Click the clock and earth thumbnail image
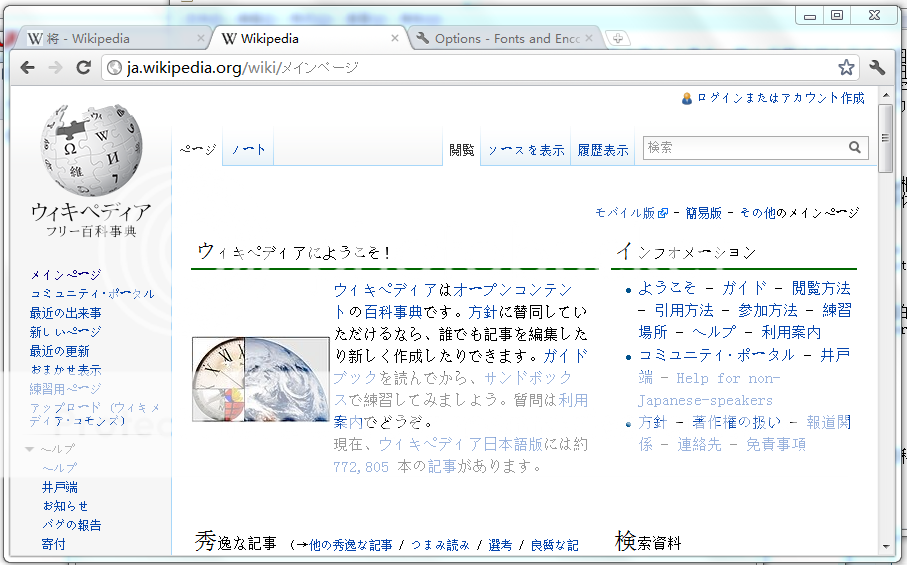Viewport: 907px width, 565px height. pos(261,379)
